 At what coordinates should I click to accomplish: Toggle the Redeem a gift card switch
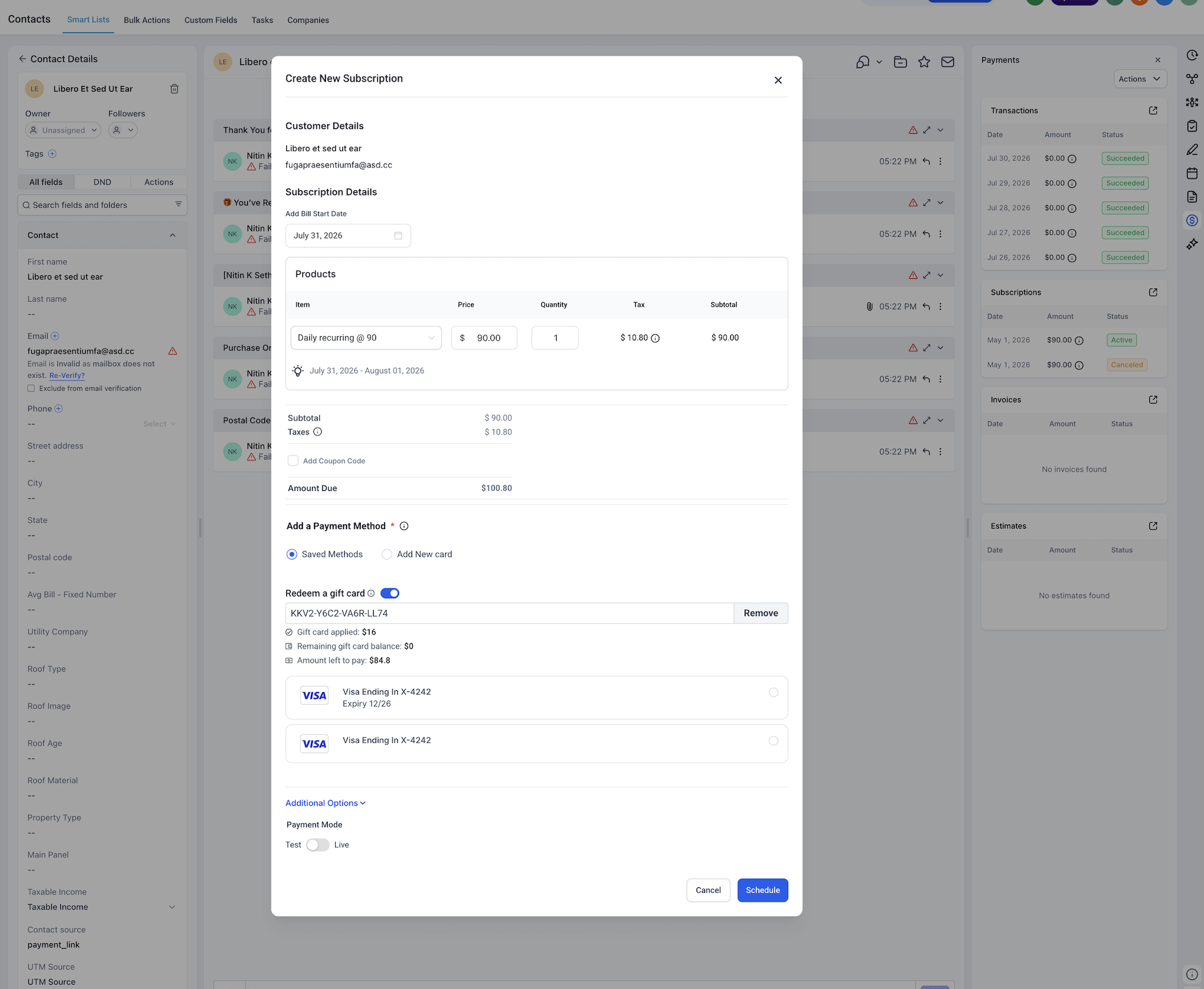[x=390, y=593]
